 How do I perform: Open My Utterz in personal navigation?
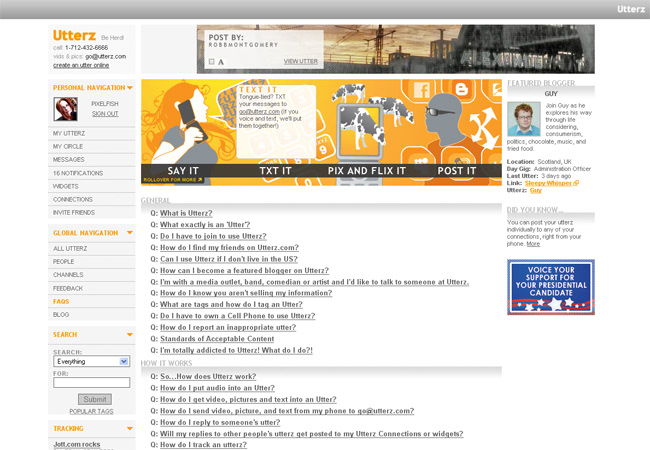pyautogui.click(x=92, y=133)
